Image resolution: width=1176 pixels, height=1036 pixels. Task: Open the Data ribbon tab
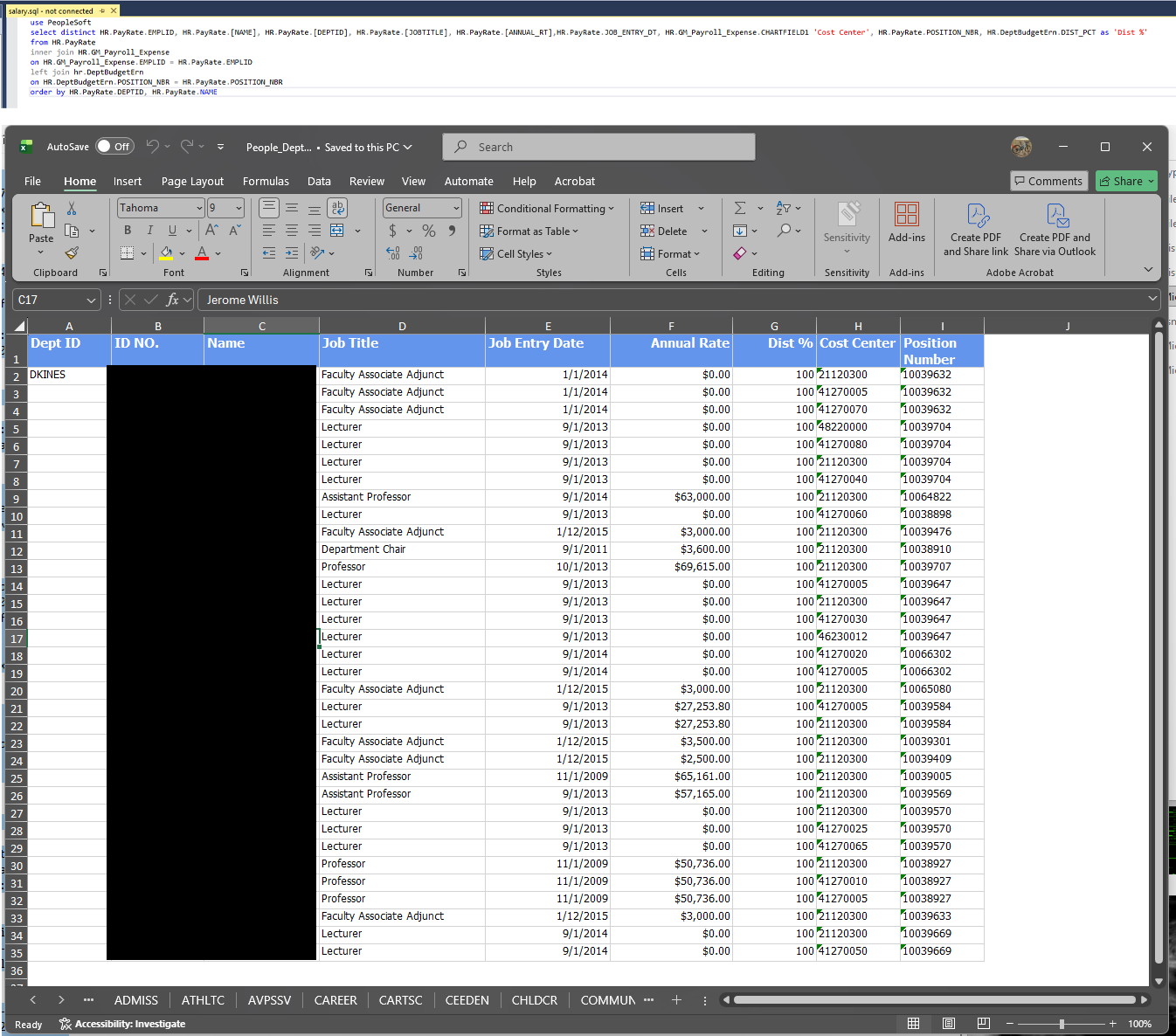click(x=319, y=181)
